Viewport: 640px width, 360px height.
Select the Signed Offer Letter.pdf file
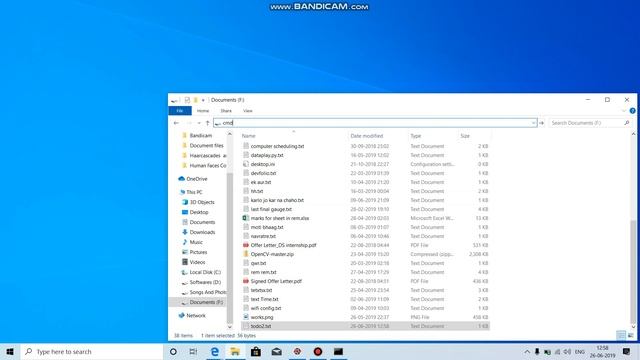click(276, 281)
